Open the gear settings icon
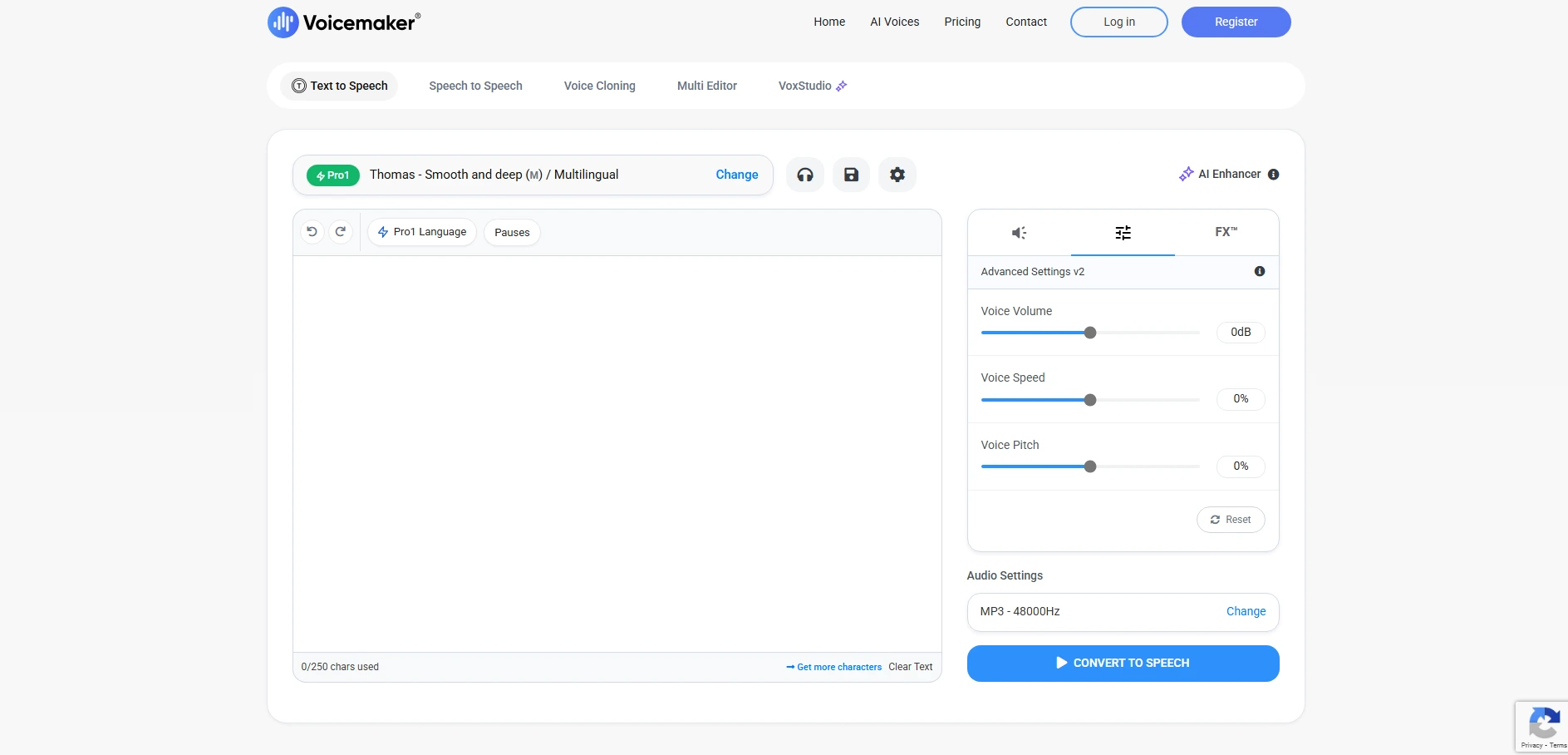Viewport: 1568px width, 755px height. [897, 175]
